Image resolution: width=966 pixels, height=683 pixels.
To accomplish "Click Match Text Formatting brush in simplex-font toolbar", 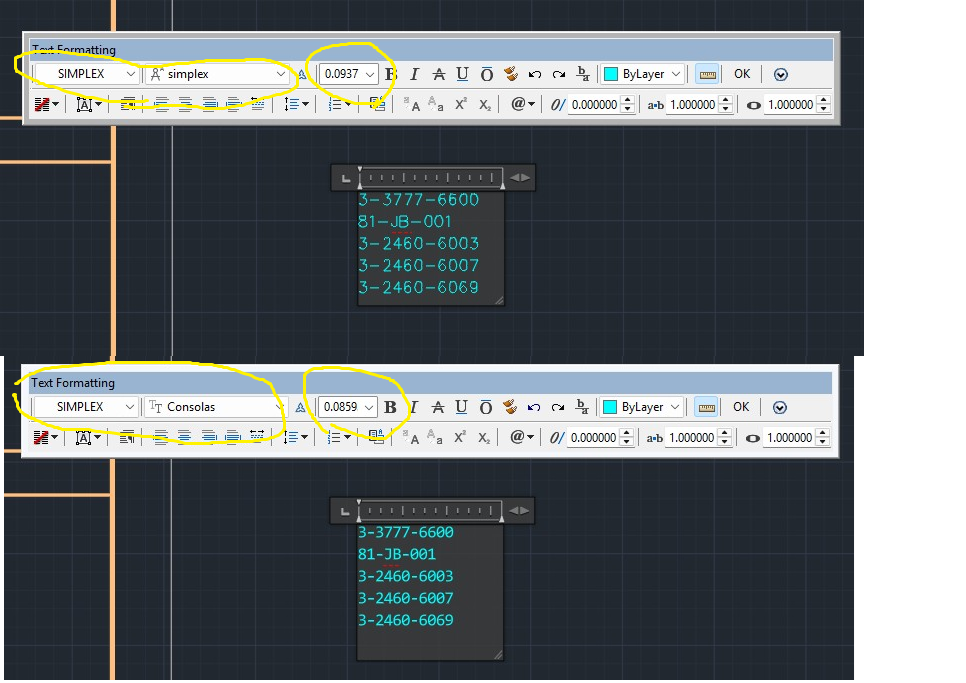I will [511, 75].
